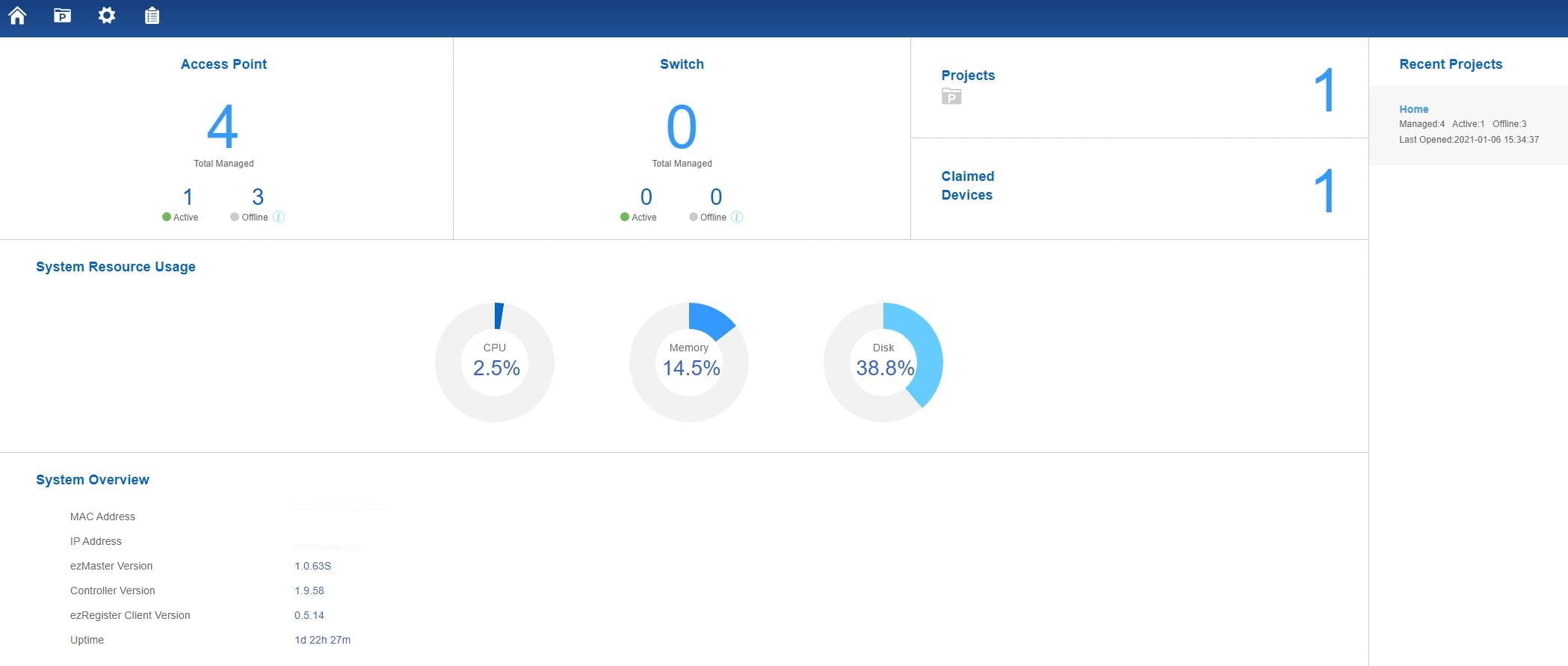
Task: Click the Switch total managed number 0
Action: (682, 127)
